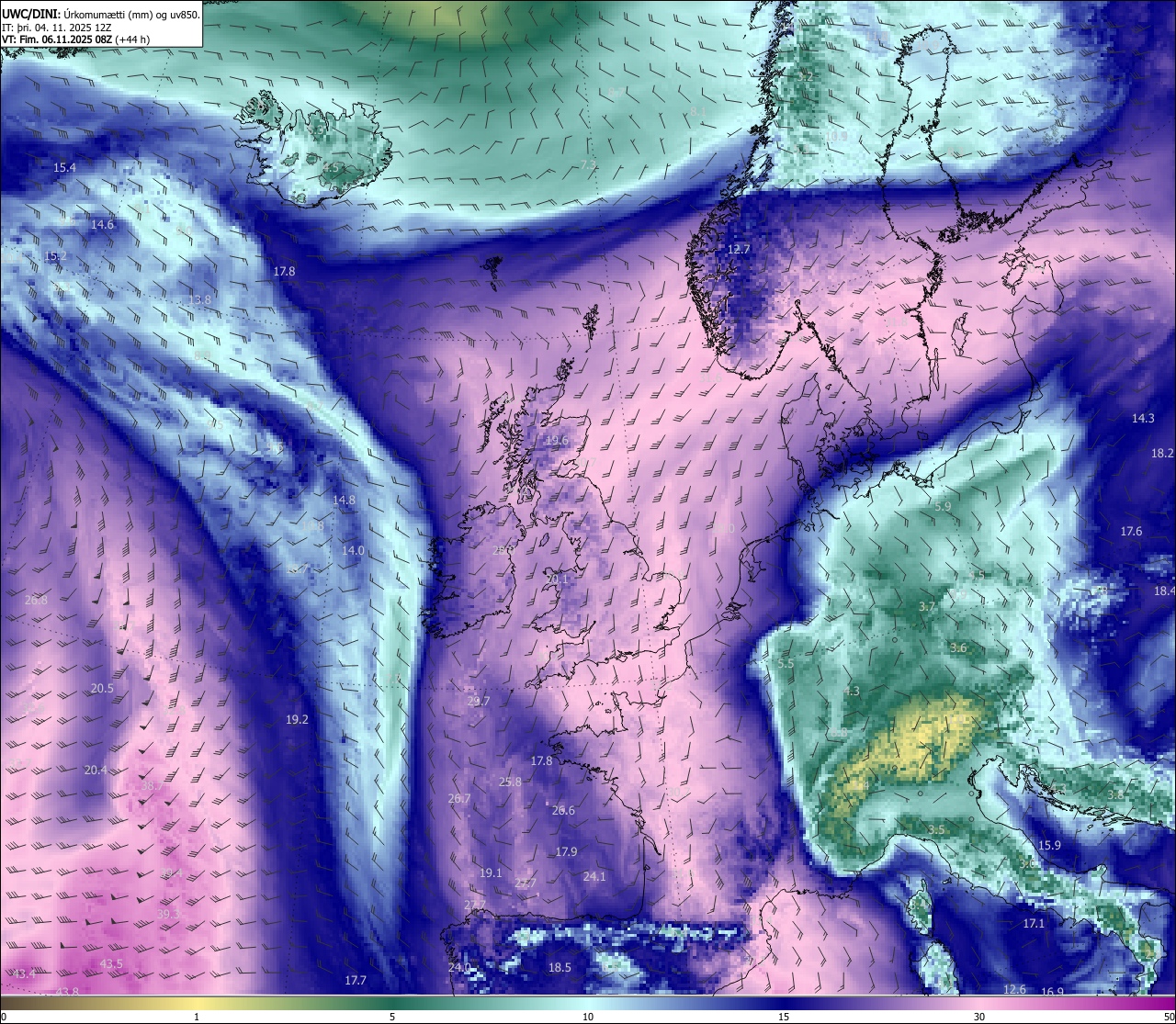The width and height of the screenshot is (1176, 1024).
Task: Click the map value "20.6"
Action: point(563,811)
